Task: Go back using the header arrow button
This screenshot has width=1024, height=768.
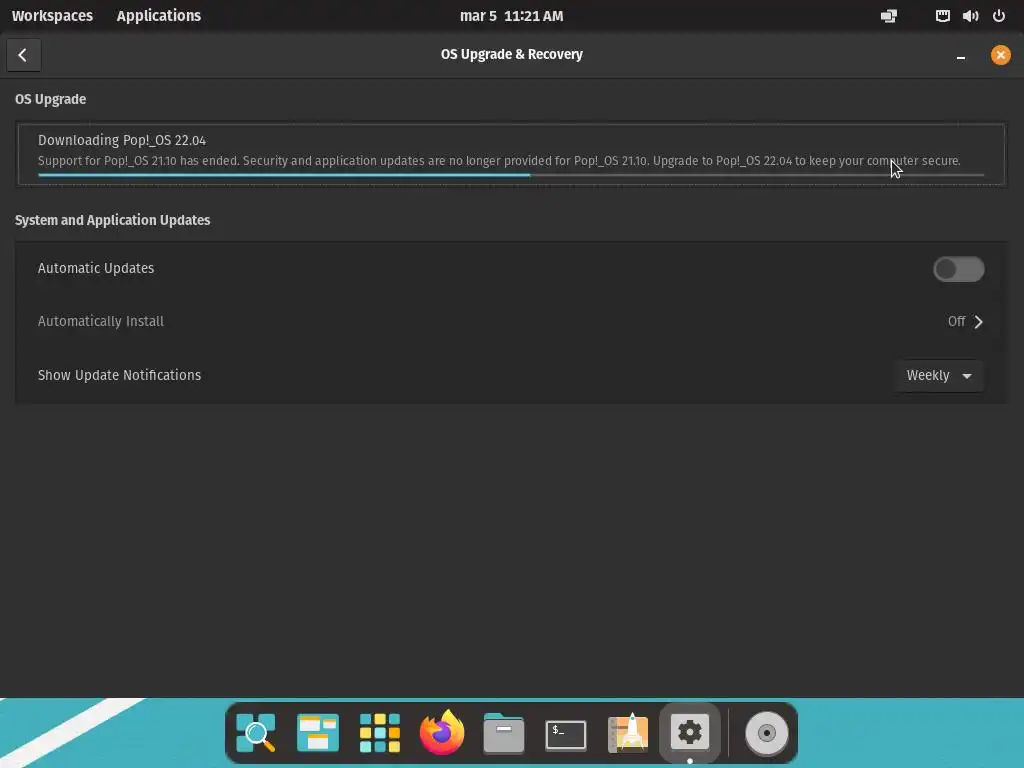Action: pos(24,55)
